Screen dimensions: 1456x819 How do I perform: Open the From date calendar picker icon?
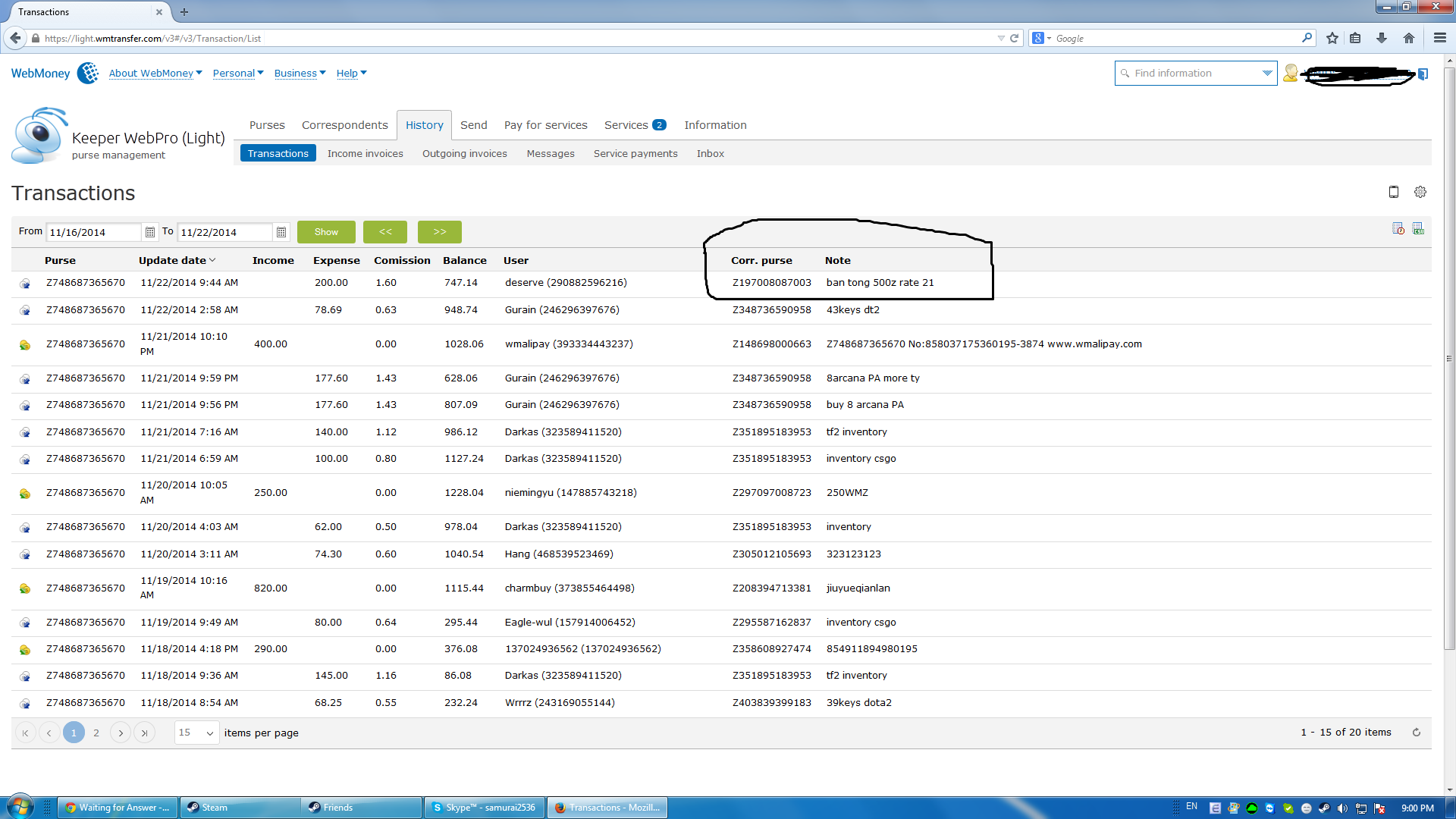pos(150,232)
